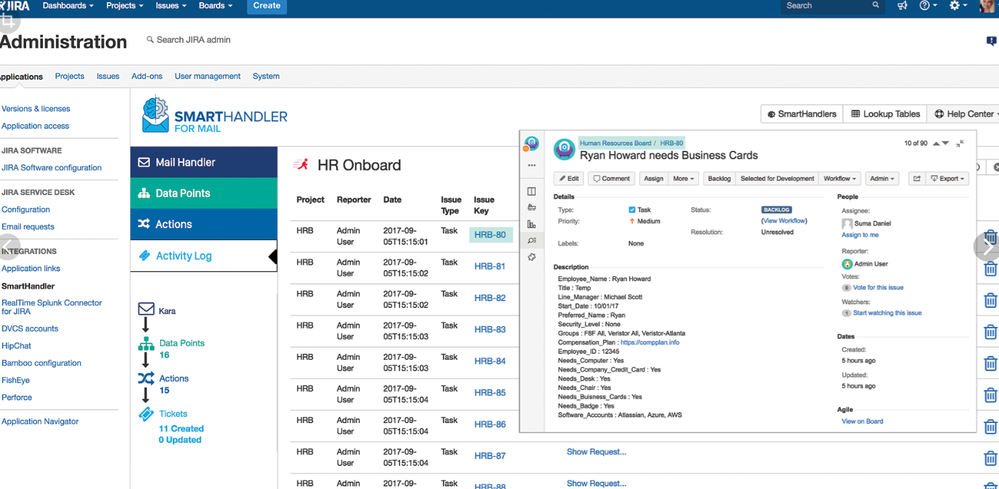Viewport: 999px width, 489px height.
Task: Open the HRB-82 issue key link
Action: [490, 298]
